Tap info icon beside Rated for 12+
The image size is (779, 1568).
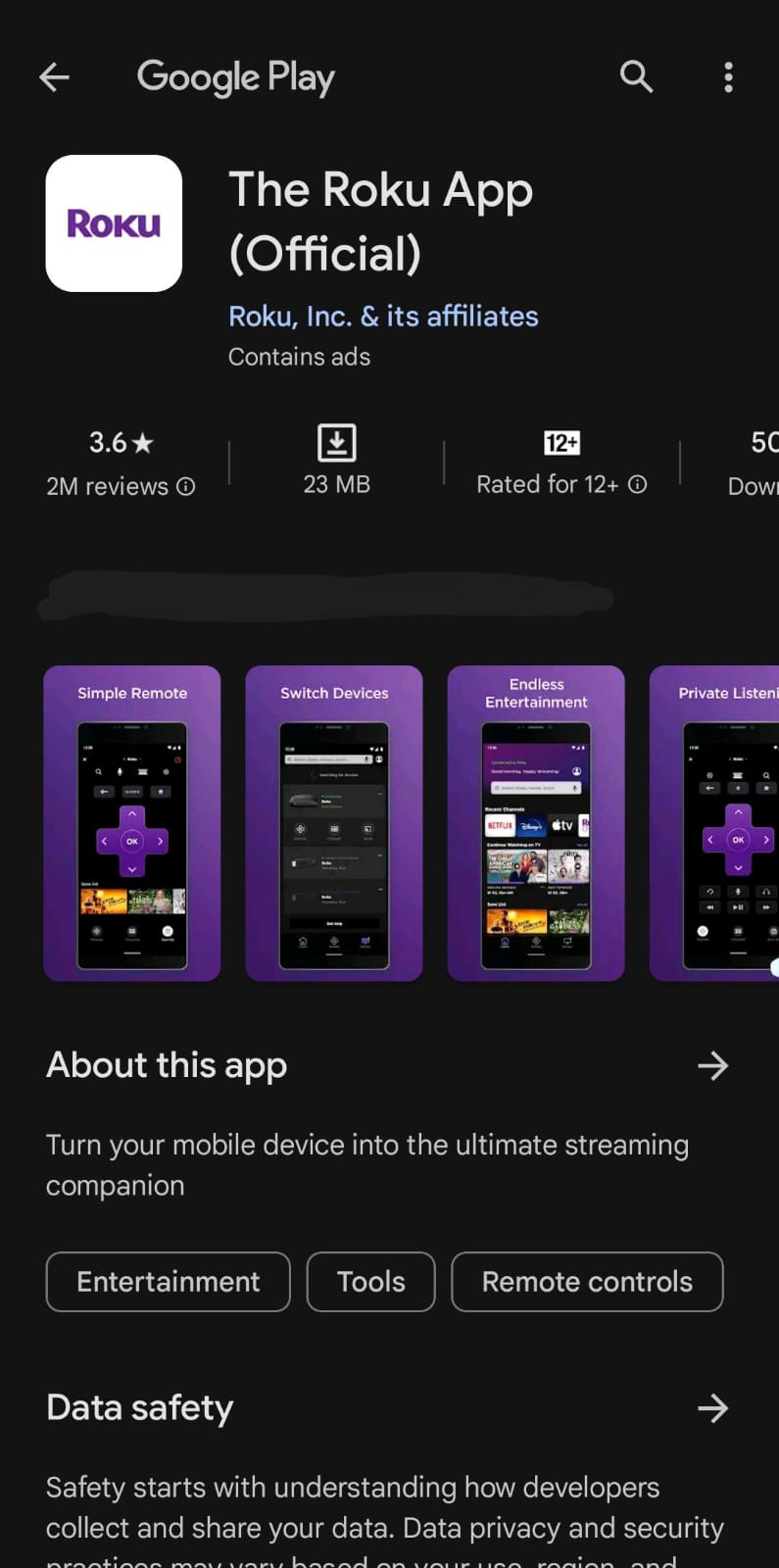point(637,484)
